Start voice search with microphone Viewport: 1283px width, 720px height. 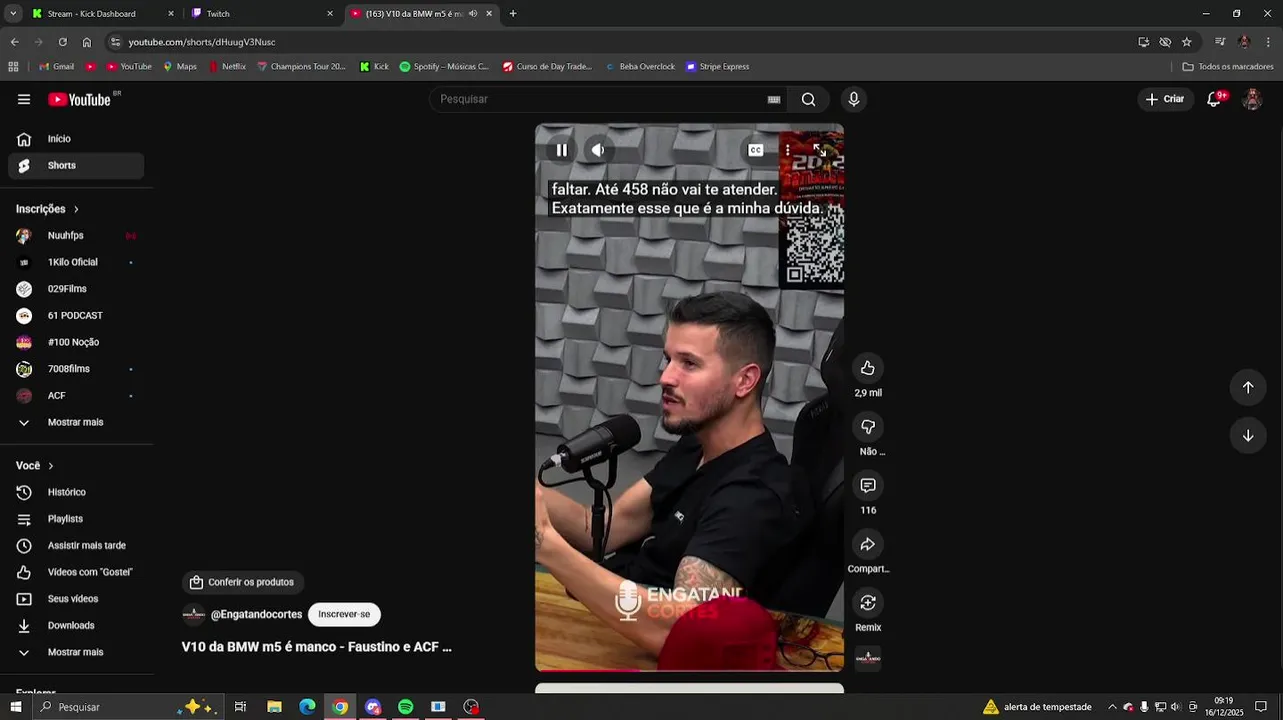coord(853,99)
